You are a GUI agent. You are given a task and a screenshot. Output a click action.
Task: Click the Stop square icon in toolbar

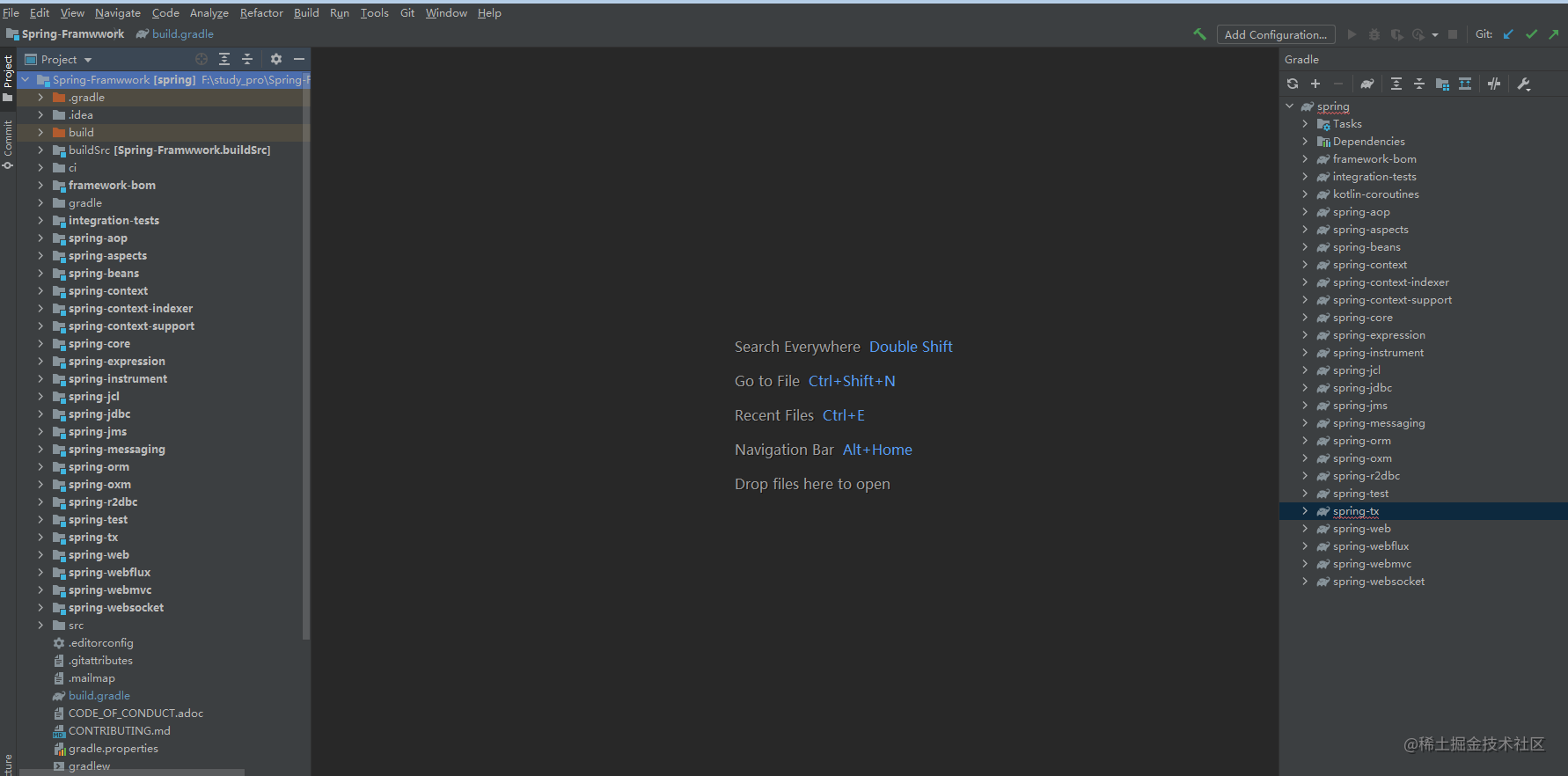tap(1453, 34)
